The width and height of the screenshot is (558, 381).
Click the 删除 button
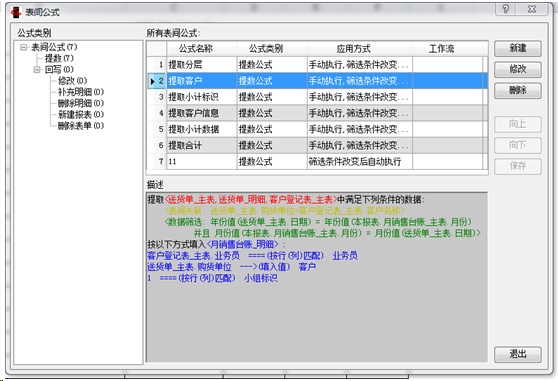(x=517, y=90)
